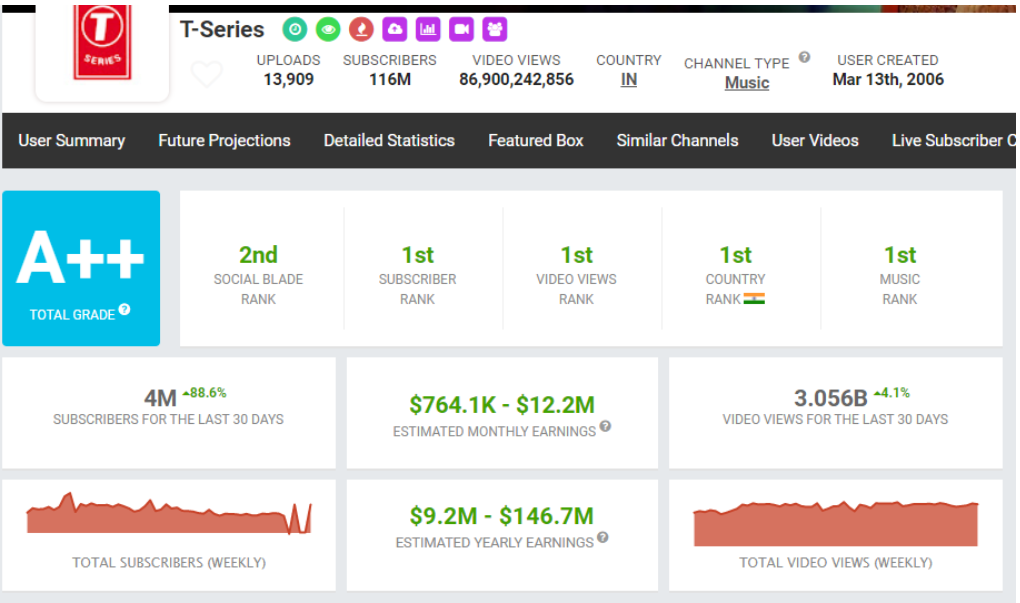Switch to the Future Projections tab
The image size is (1020, 603).
[224, 141]
